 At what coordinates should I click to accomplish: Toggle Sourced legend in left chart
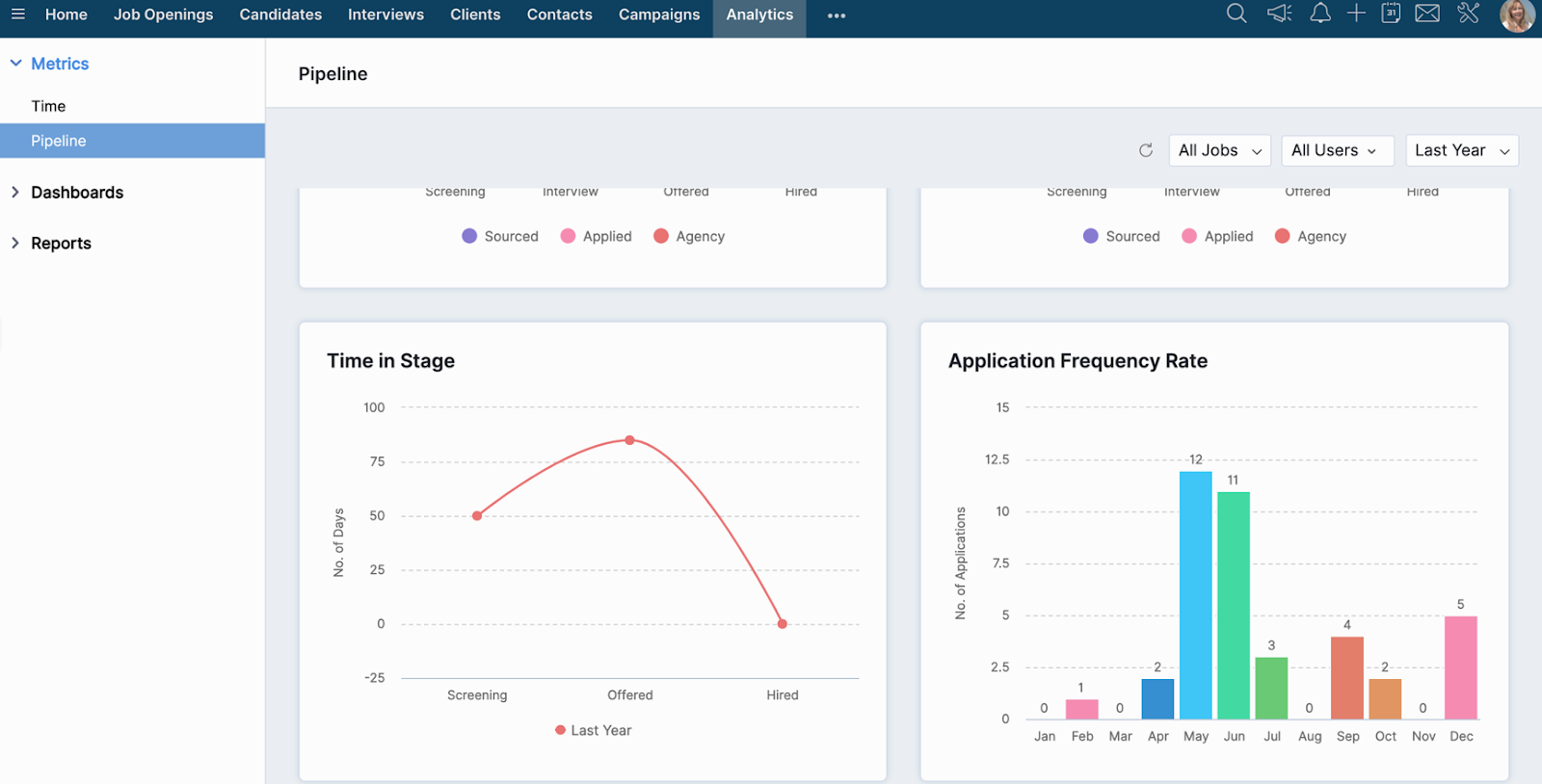(x=500, y=236)
